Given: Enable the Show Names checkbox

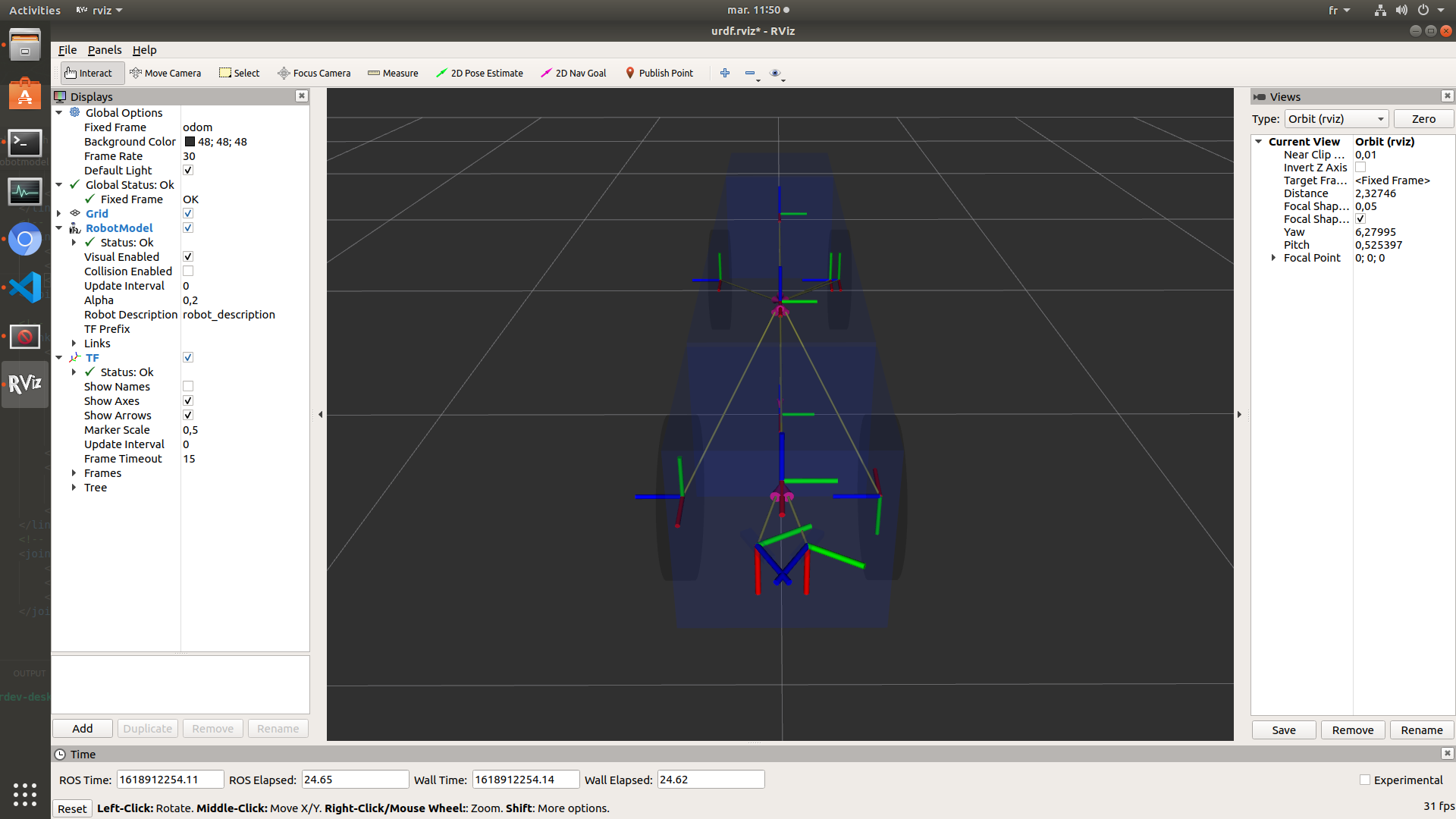Looking at the screenshot, I should [x=188, y=387].
